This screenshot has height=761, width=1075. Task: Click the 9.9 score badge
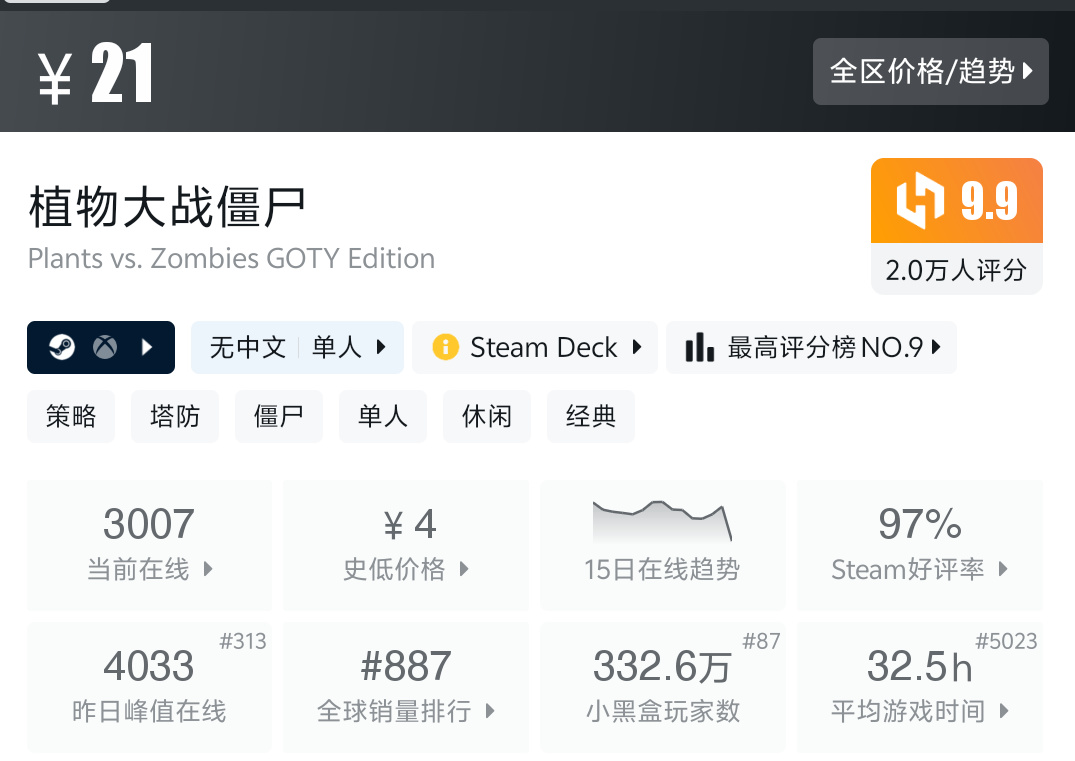click(x=956, y=201)
